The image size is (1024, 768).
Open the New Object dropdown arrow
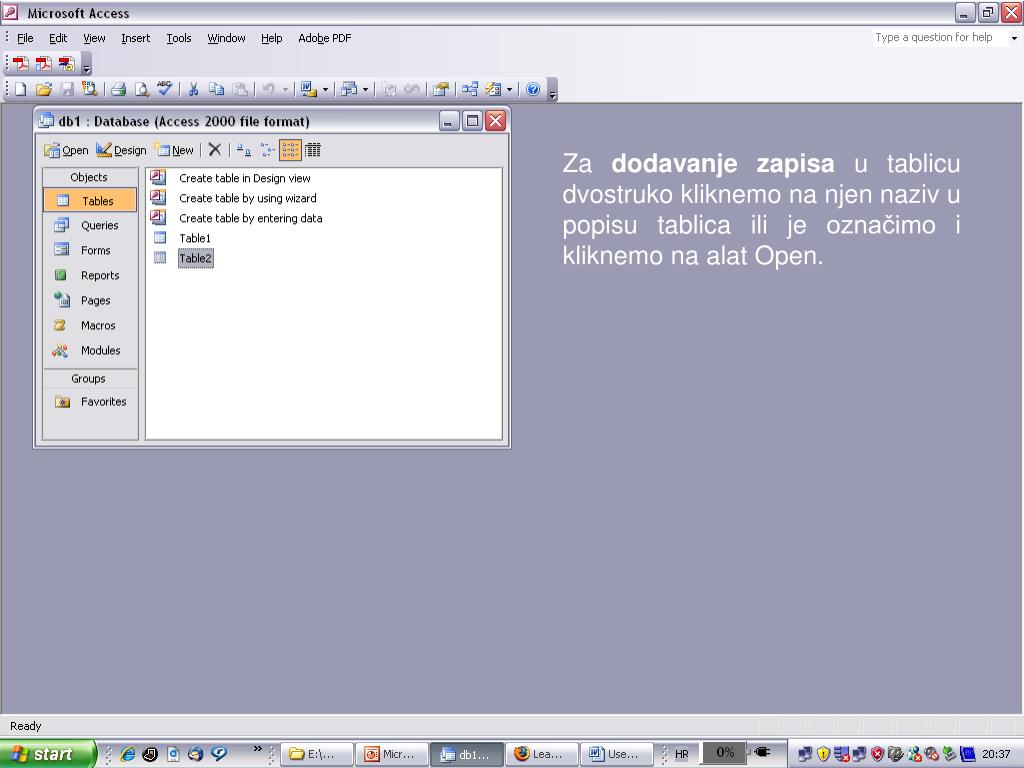coord(509,89)
